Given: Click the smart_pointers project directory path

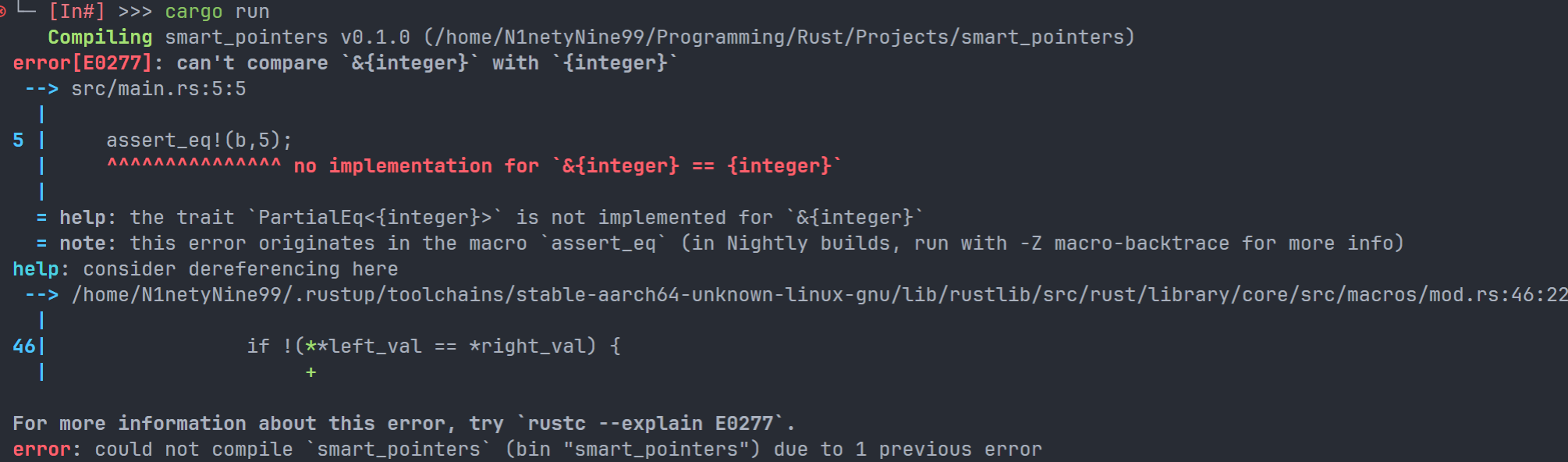Looking at the screenshot, I should click(x=780, y=37).
